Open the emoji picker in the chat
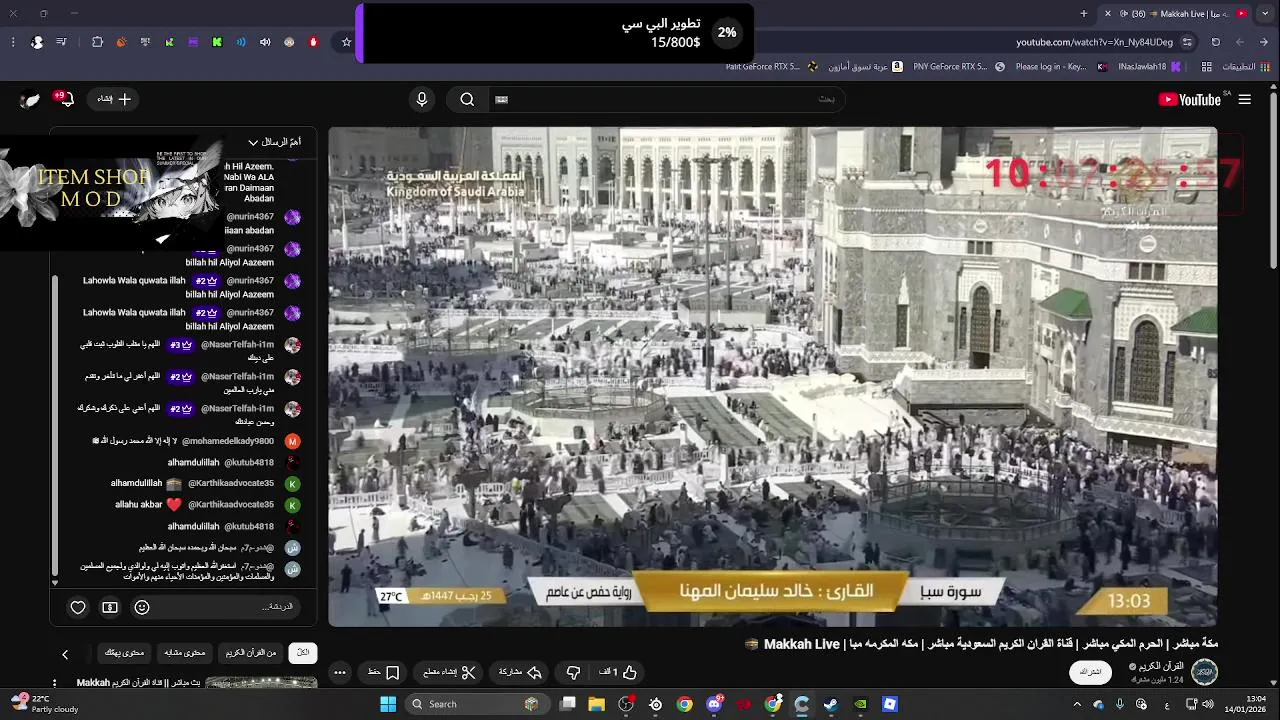 [x=142, y=607]
